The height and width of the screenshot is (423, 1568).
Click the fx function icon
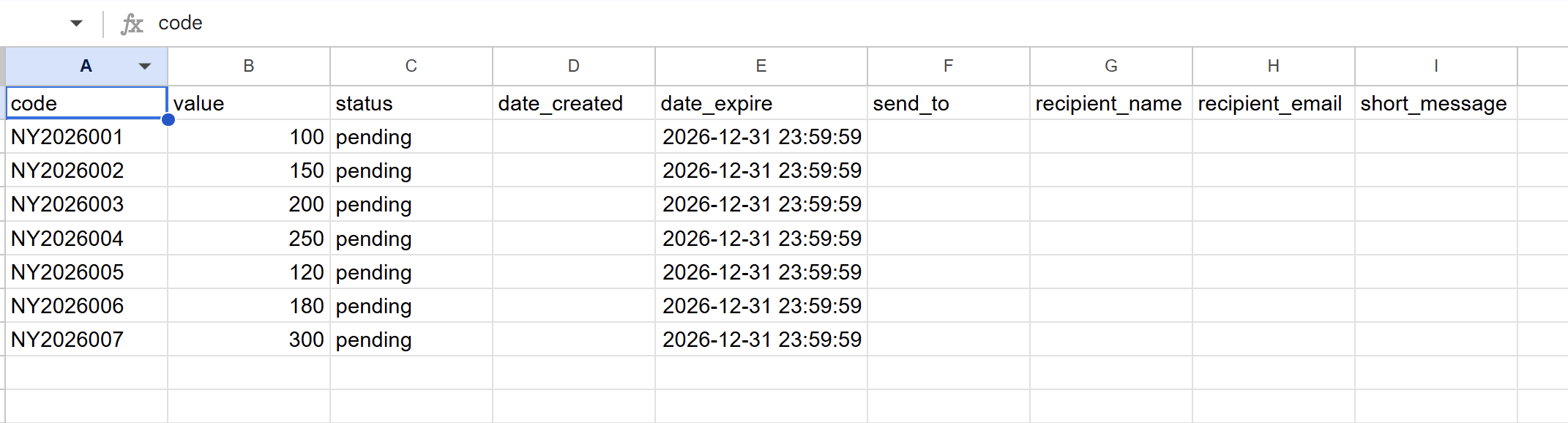(x=132, y=23)
